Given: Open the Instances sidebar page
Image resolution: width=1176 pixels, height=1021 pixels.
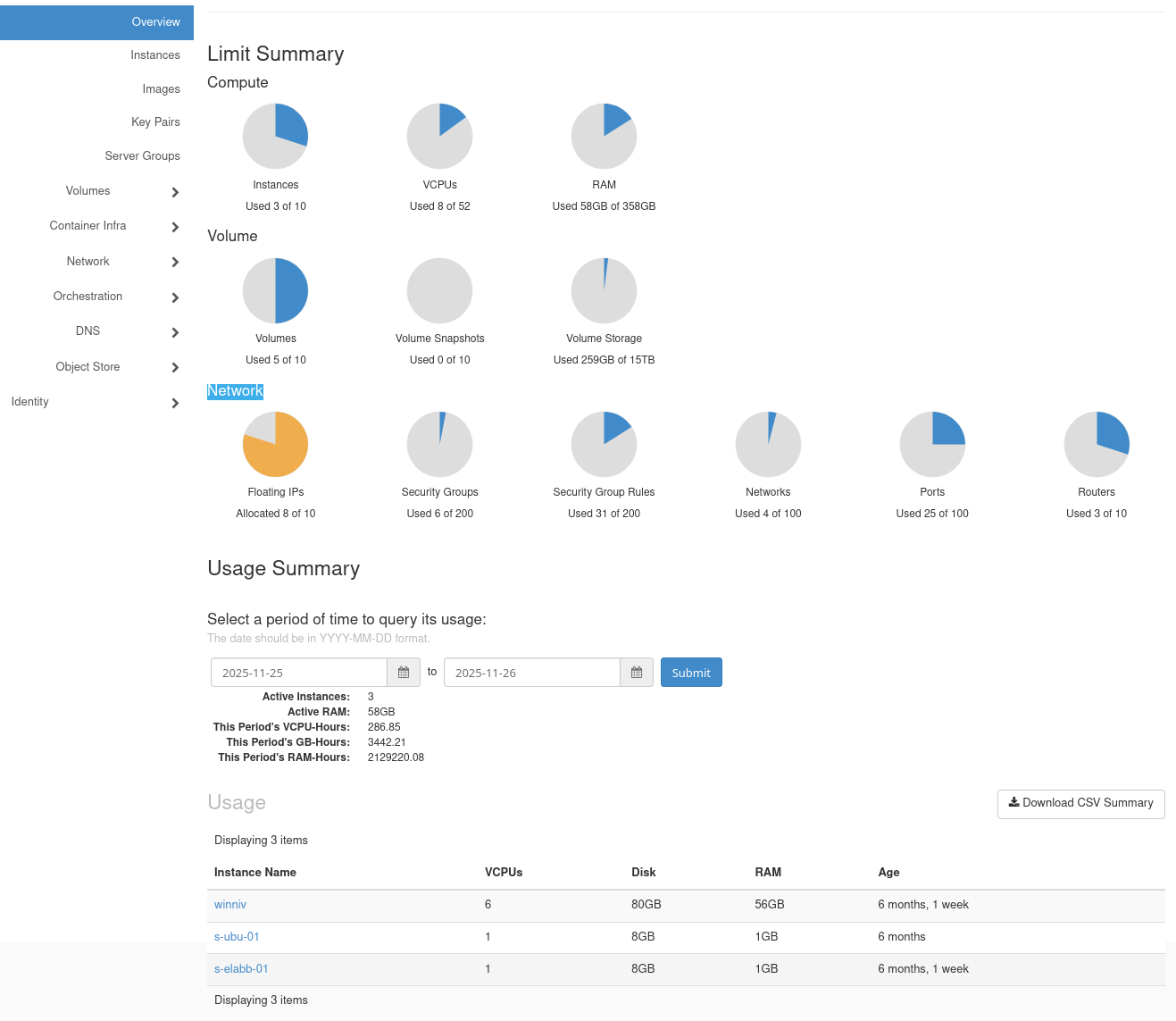Looking at the screenshot, I should (x=155, y=55).
